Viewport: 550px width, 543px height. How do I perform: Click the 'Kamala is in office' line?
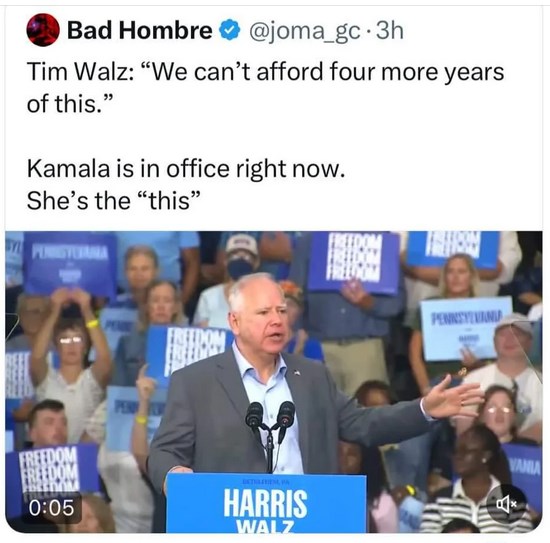pos(186,169)
